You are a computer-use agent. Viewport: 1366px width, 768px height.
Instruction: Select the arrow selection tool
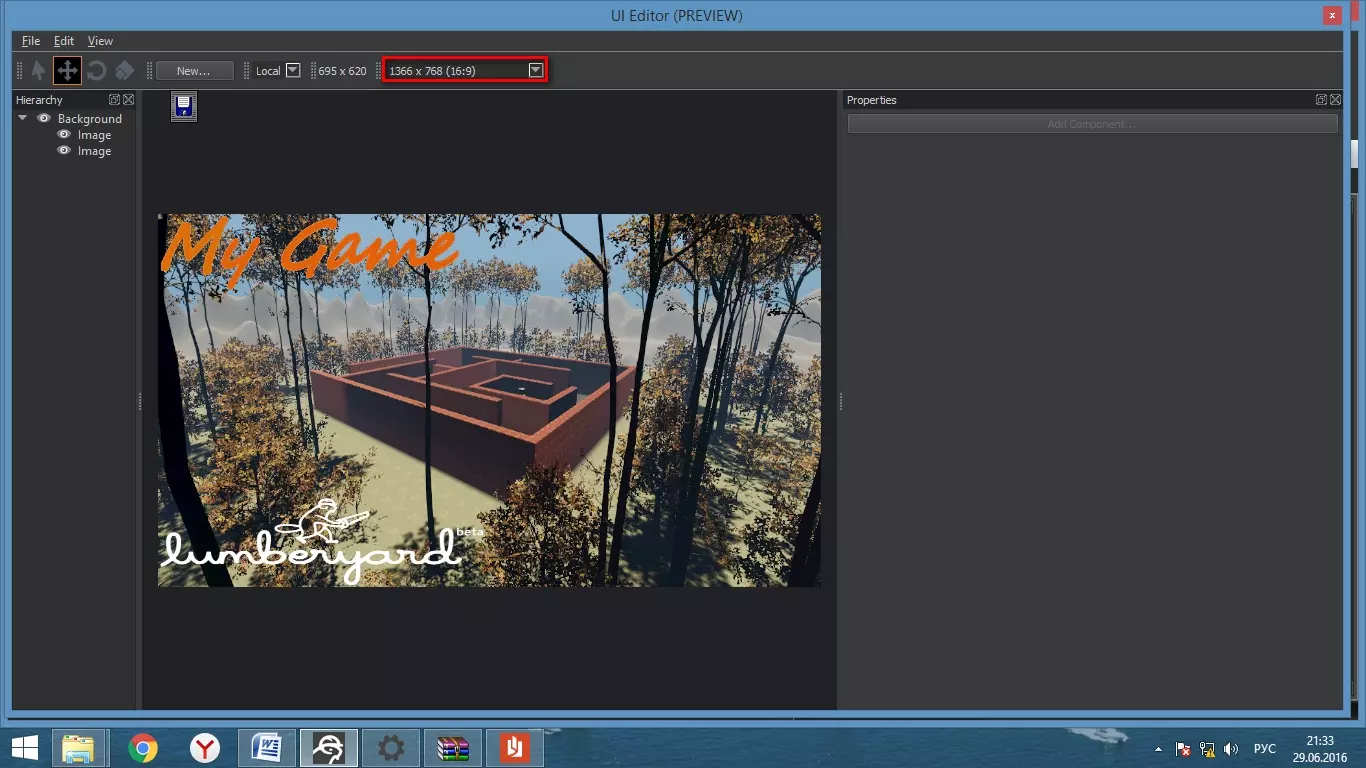tap(38, 71)
